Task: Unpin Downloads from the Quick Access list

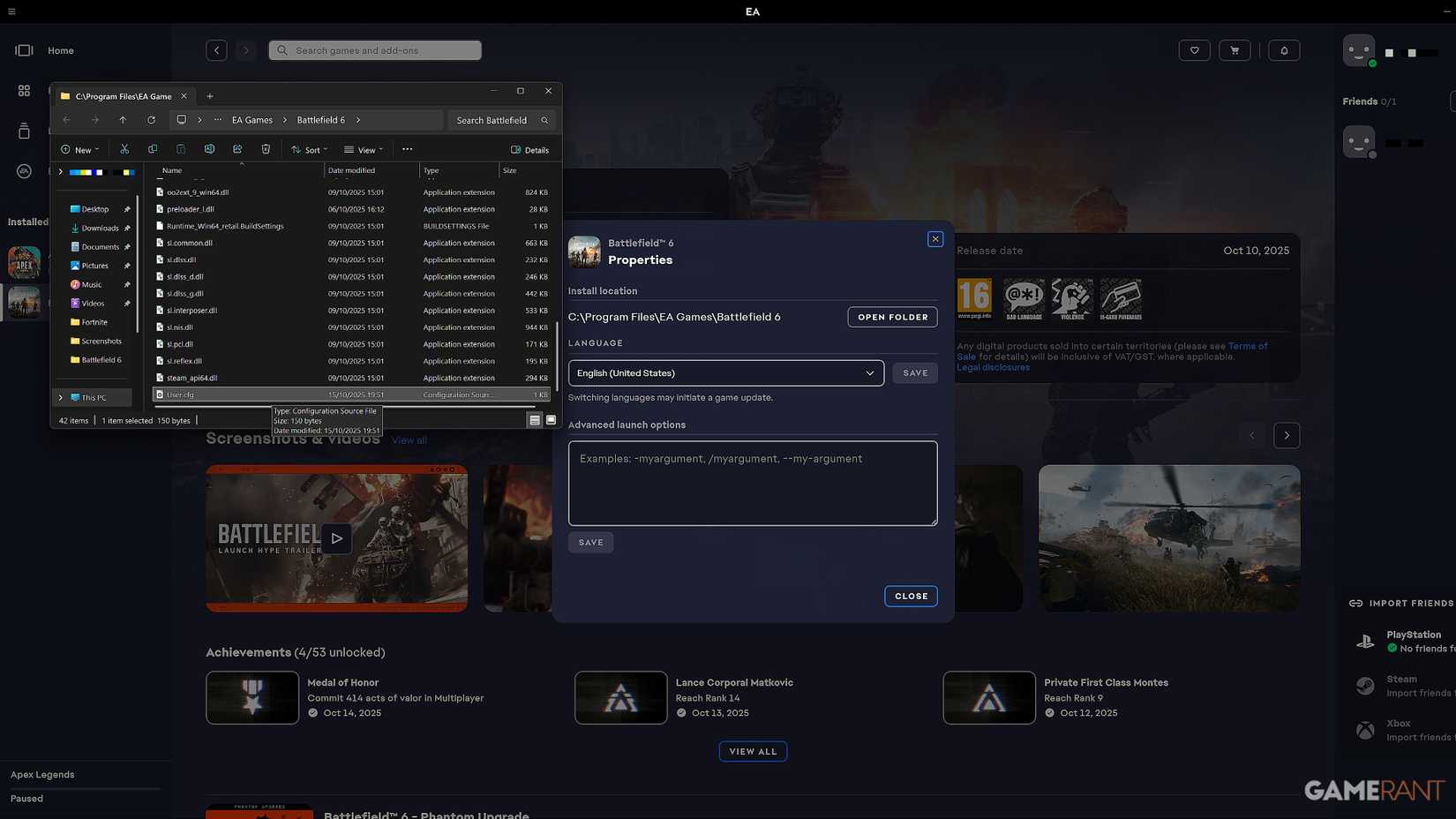Action: [x=127, y=228]
